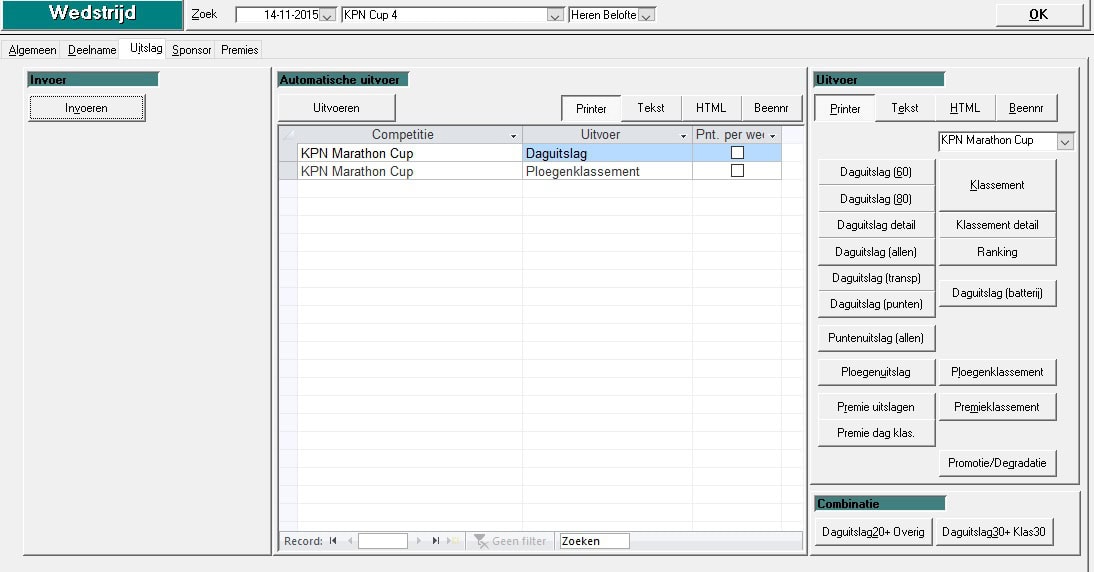Open the Heren Belofte dropdown

[646, 16]
